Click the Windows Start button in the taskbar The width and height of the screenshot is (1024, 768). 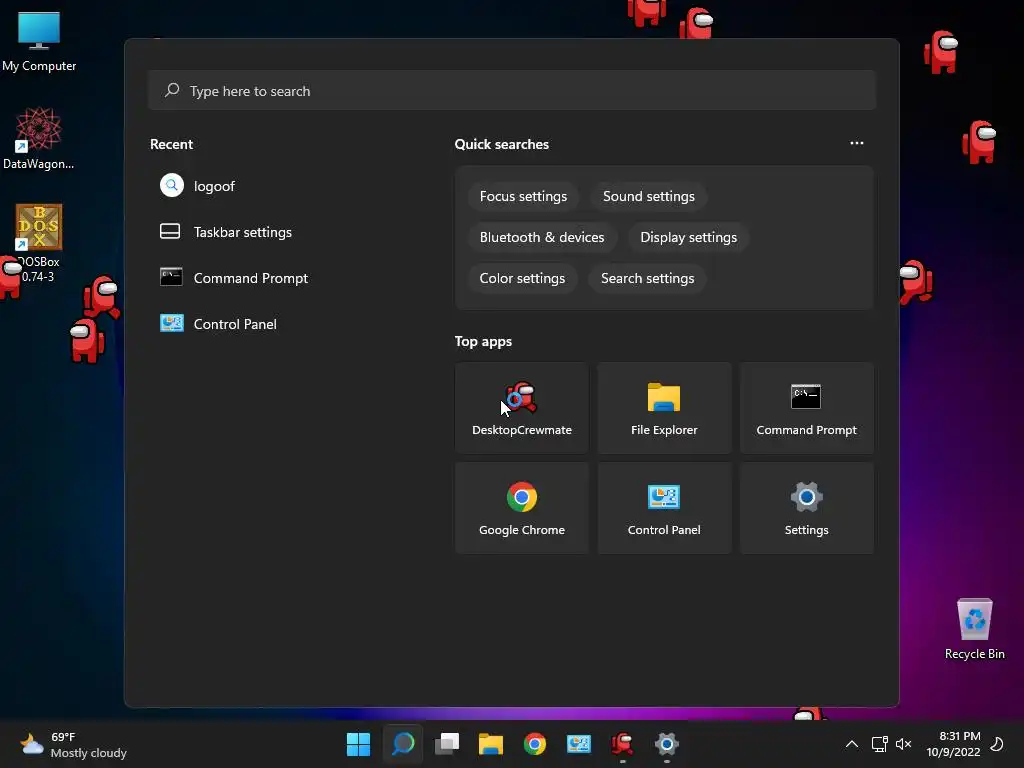[359, 744]
